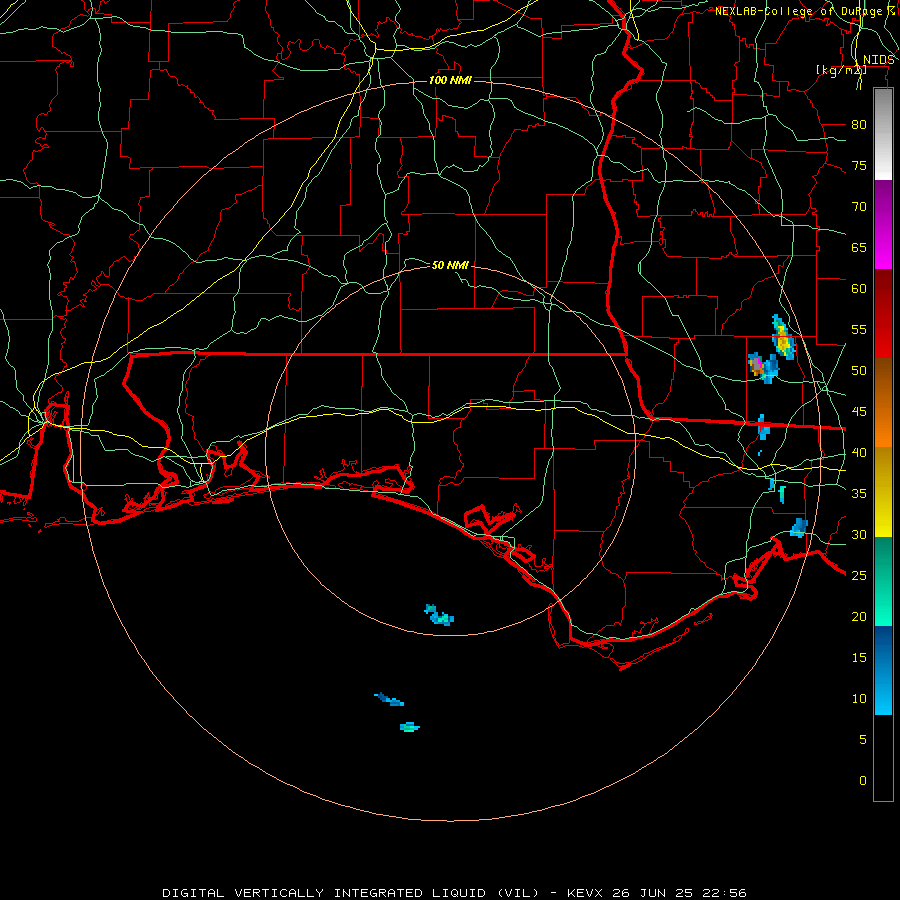
Task: Click the 22:56 timestamp in the caption
Action: [x=726, y=893]
